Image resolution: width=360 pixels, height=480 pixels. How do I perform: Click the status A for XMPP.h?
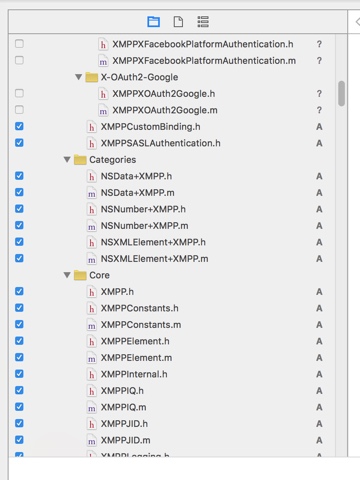[319, 292]
